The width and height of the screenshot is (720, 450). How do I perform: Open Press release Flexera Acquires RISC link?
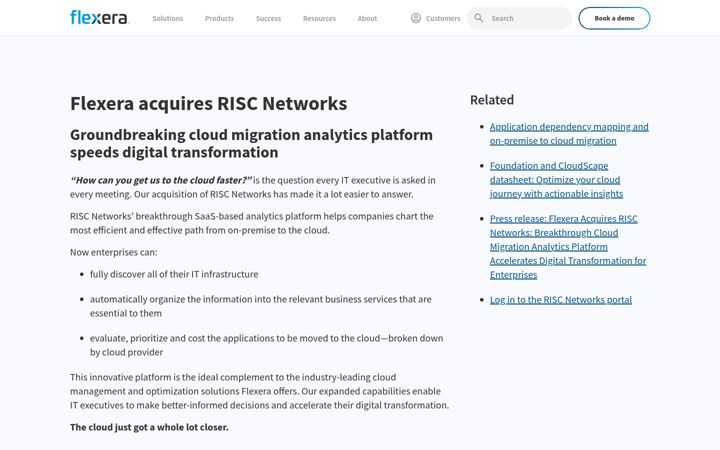pyautogui.click(x=568, y=247)
